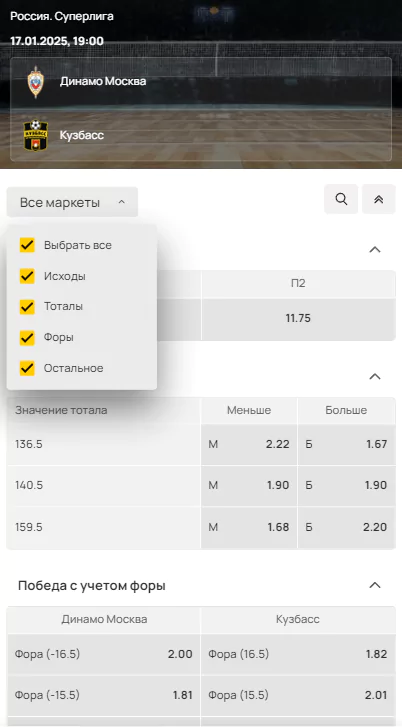Collapse the outcomes section above the П2 column
402x727 pixels.
[x=375, y=249]
